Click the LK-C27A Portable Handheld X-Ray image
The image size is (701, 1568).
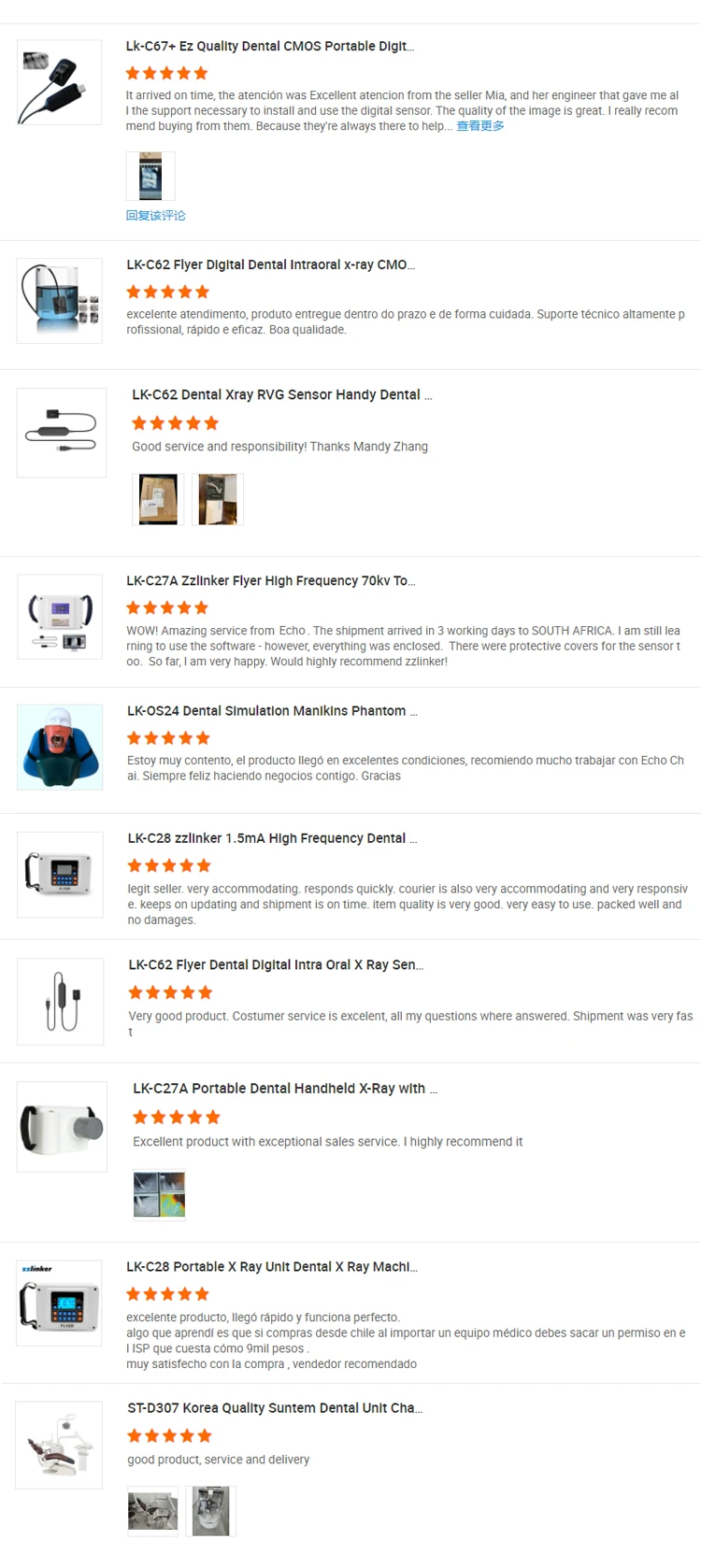(62, 1127)
